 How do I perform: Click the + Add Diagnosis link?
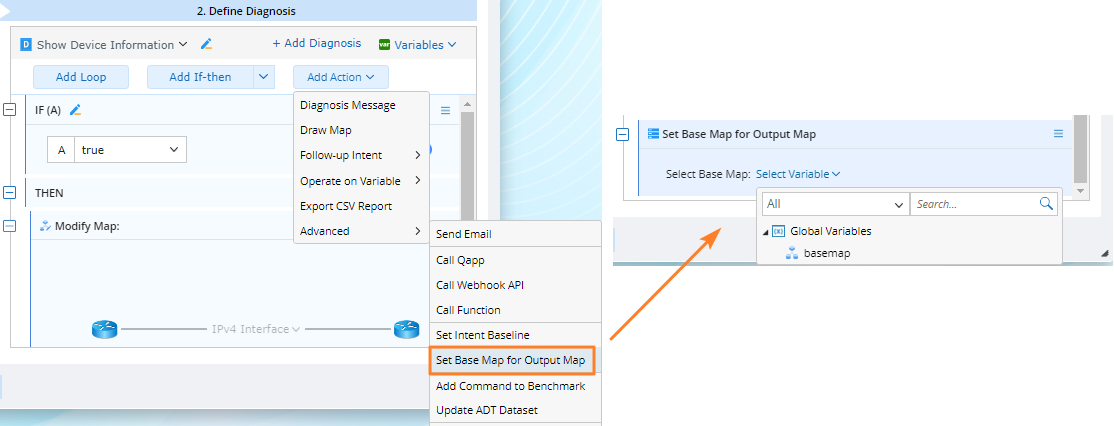[316, 43]
